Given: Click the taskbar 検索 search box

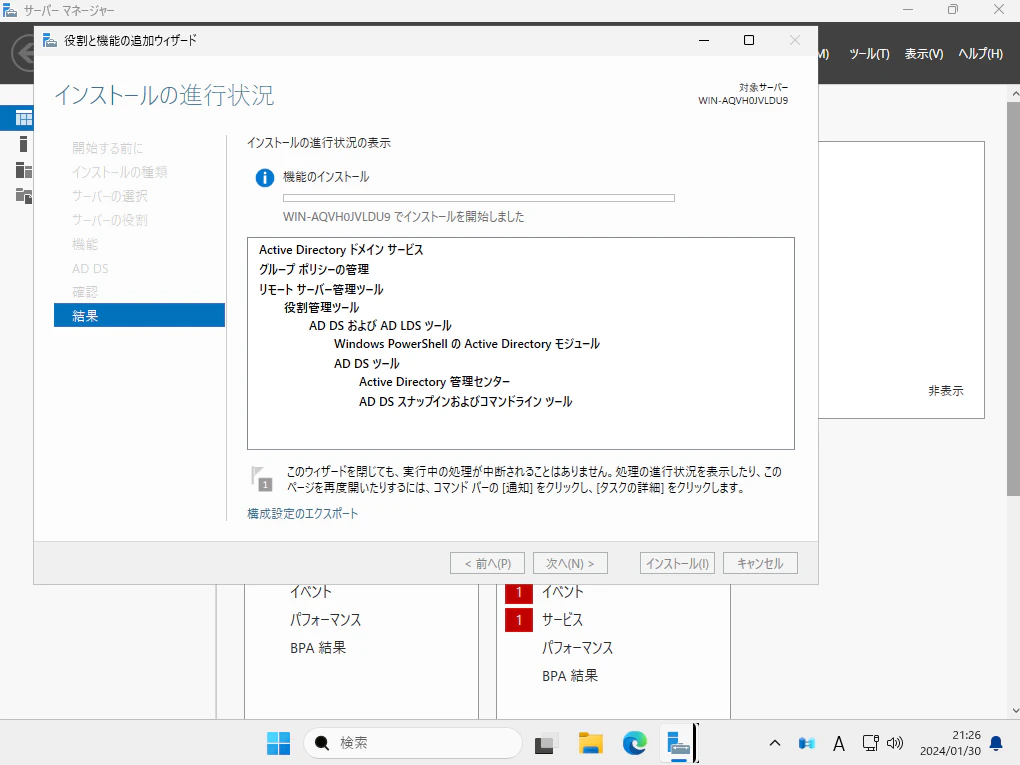Looking at the screenshot, I should point(412,743).
